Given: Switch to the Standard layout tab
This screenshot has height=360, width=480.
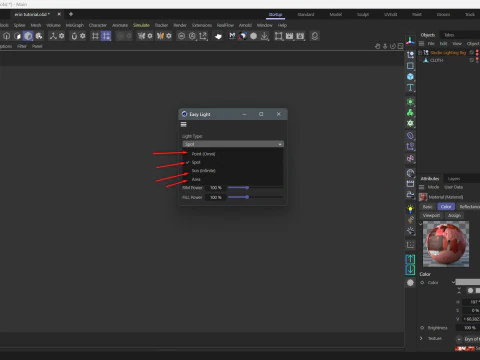Looking at the screenshot, I should pyautogui.click(x=306, y=14).
